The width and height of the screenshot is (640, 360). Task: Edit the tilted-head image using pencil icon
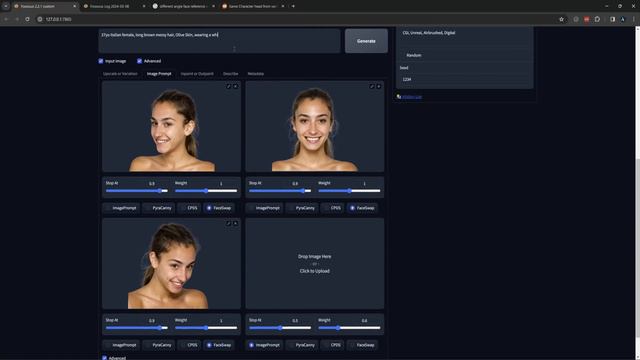[x=229, y=224]
